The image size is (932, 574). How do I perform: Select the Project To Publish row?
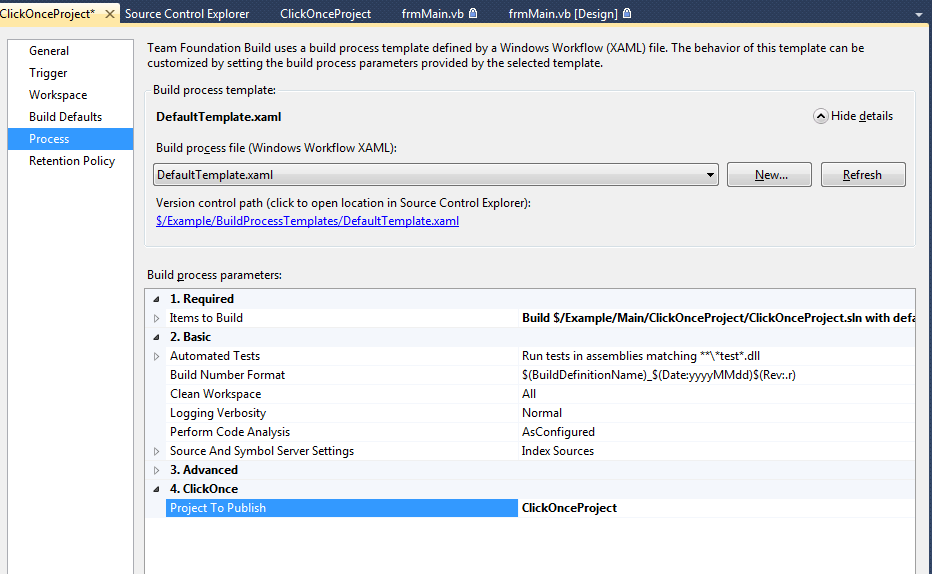pos(342,508)
